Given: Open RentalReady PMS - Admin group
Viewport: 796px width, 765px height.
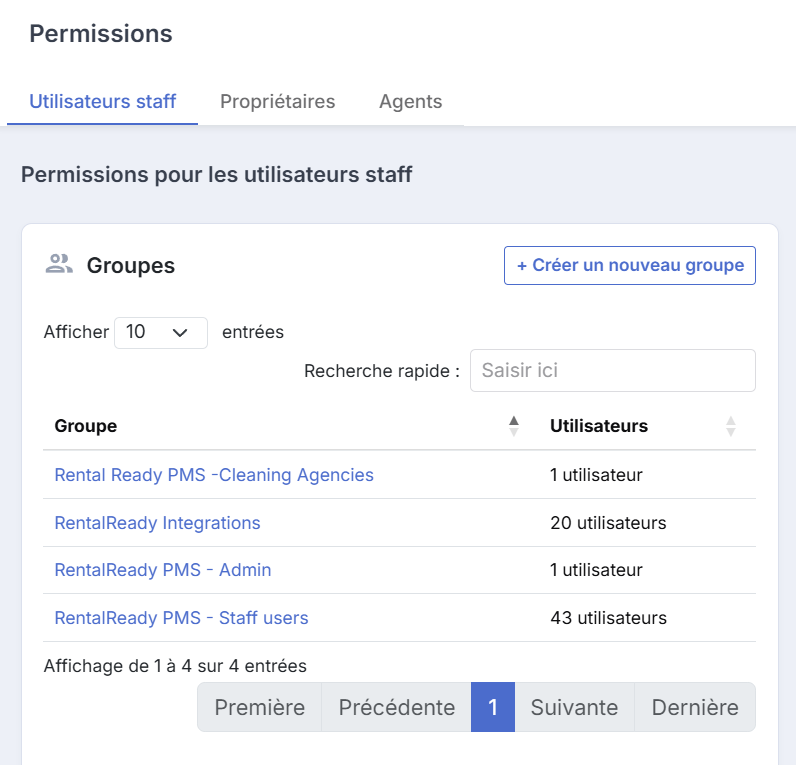Looking at the screenshot, I should (163, 570).
